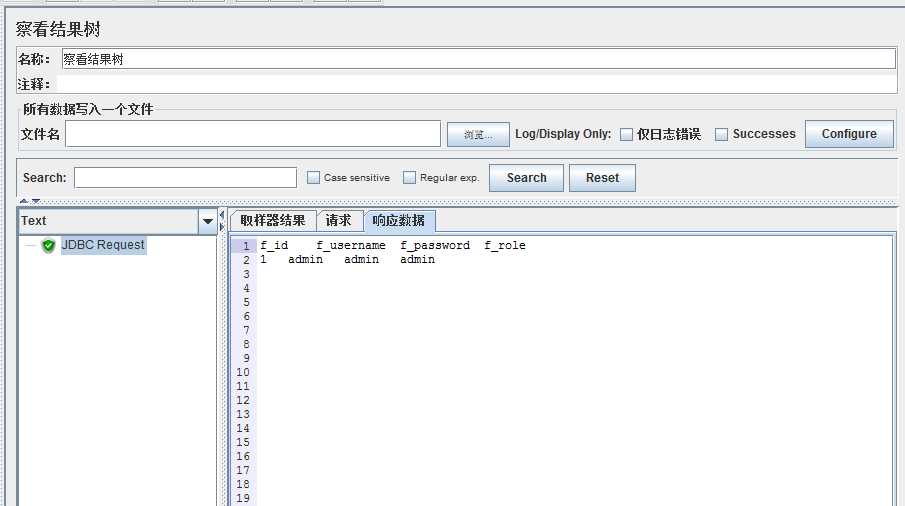
Task: Enable the Regular exp. checkbox
Action: pyautogui.click(x=409, y=178)
